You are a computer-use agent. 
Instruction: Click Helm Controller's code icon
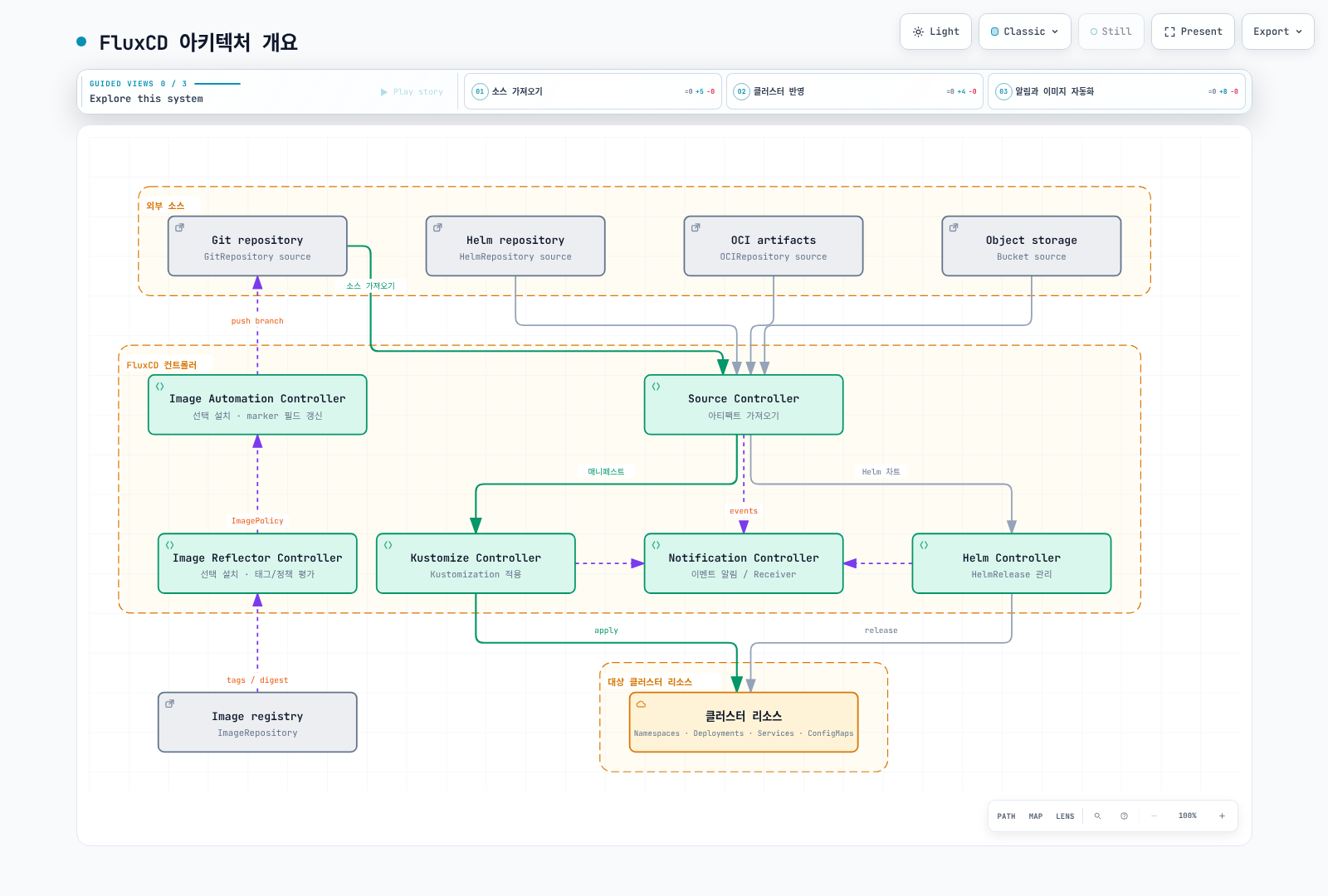pos(924,545)
